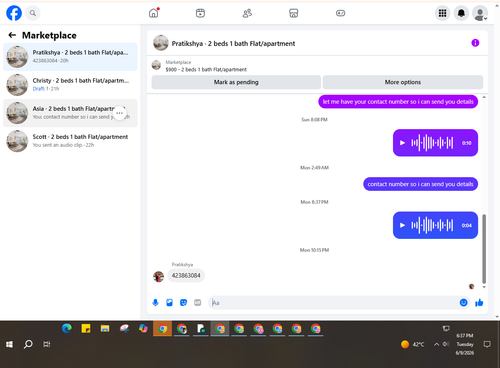
Task: Open the Facebook search magnifier
Action: (33, 13)
